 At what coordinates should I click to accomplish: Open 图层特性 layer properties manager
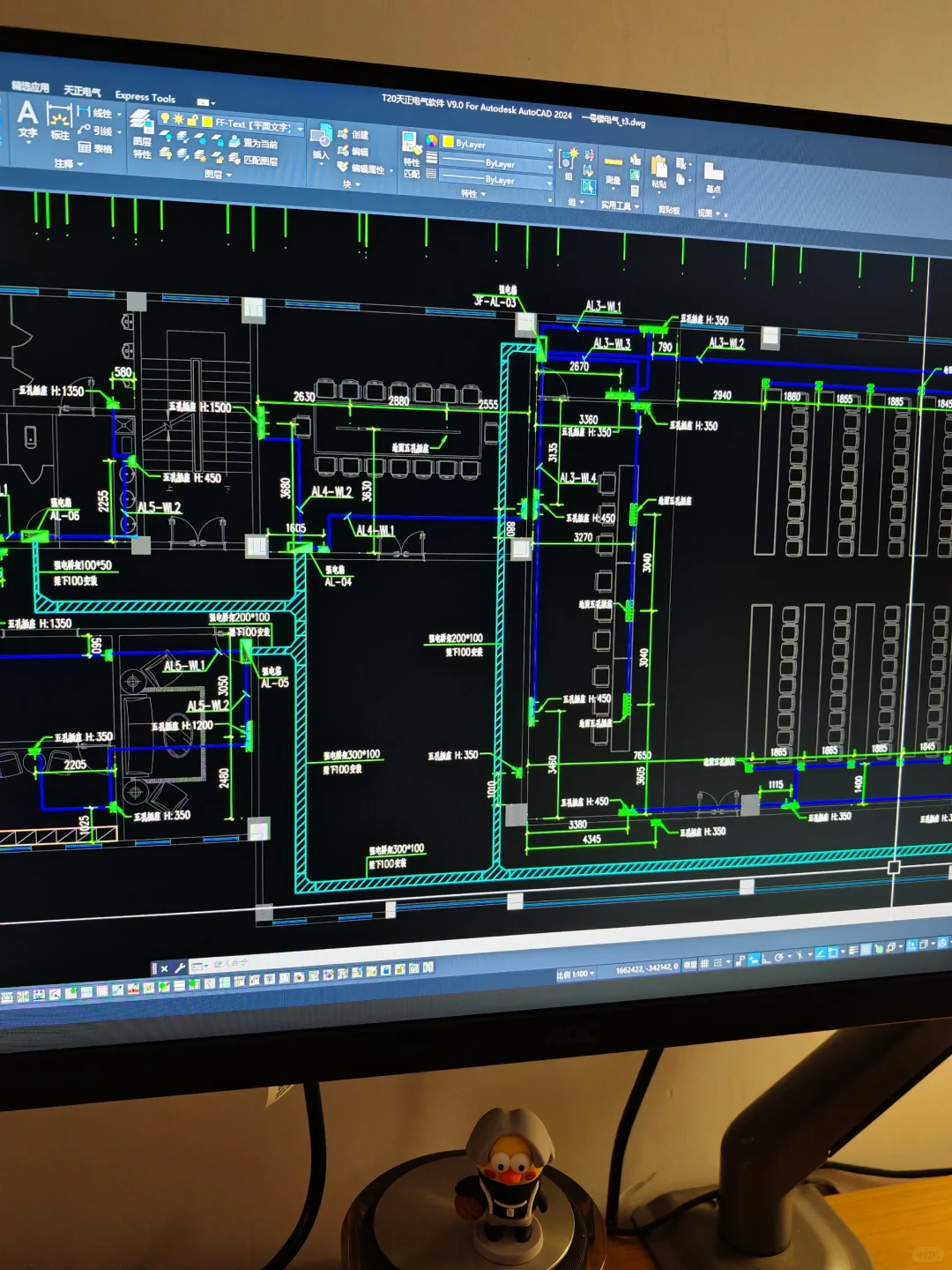(142, 132)
